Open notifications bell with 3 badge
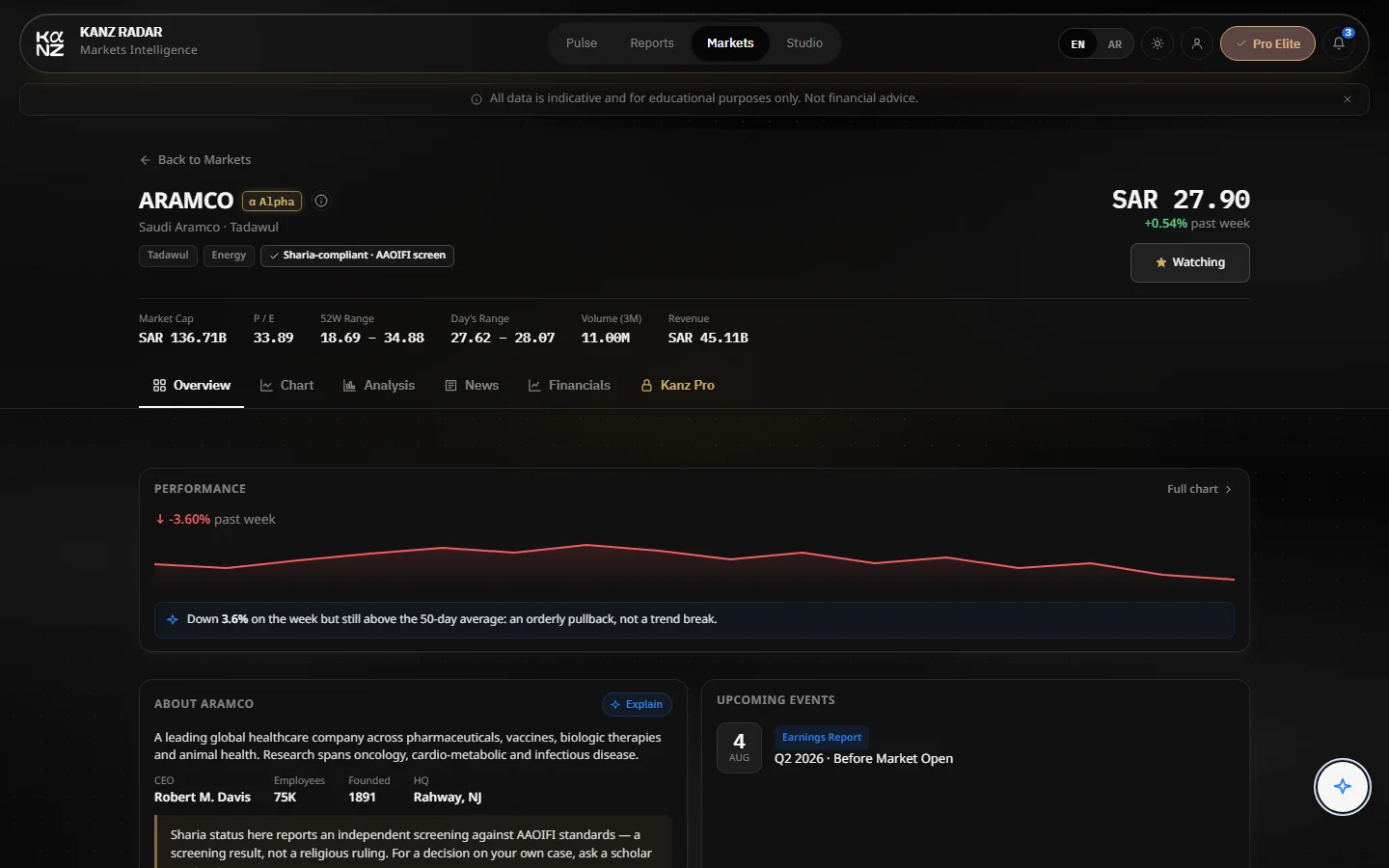This screenshot has height=868, width=1389. pyautogui.click(x=1339, y=43)
